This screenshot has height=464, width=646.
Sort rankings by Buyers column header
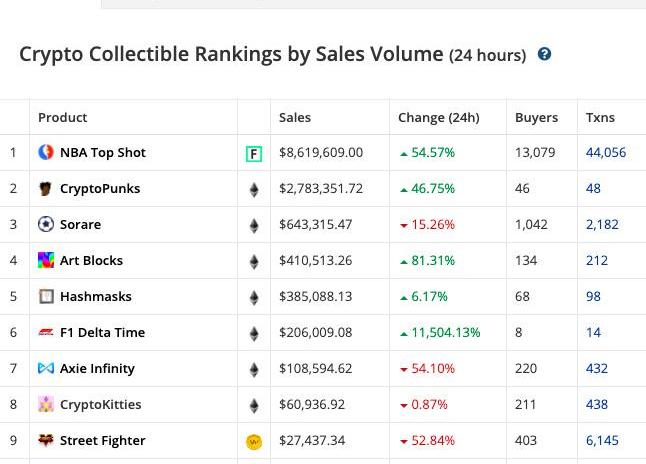[536, 118]
